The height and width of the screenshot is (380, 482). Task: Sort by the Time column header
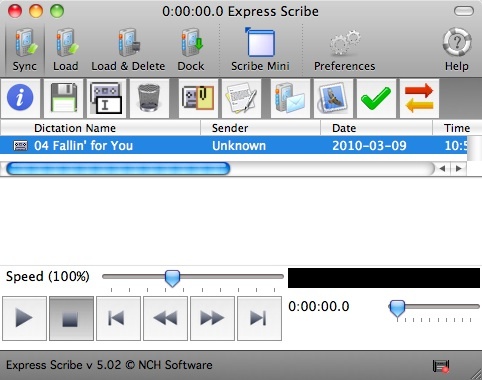point(457,128)
